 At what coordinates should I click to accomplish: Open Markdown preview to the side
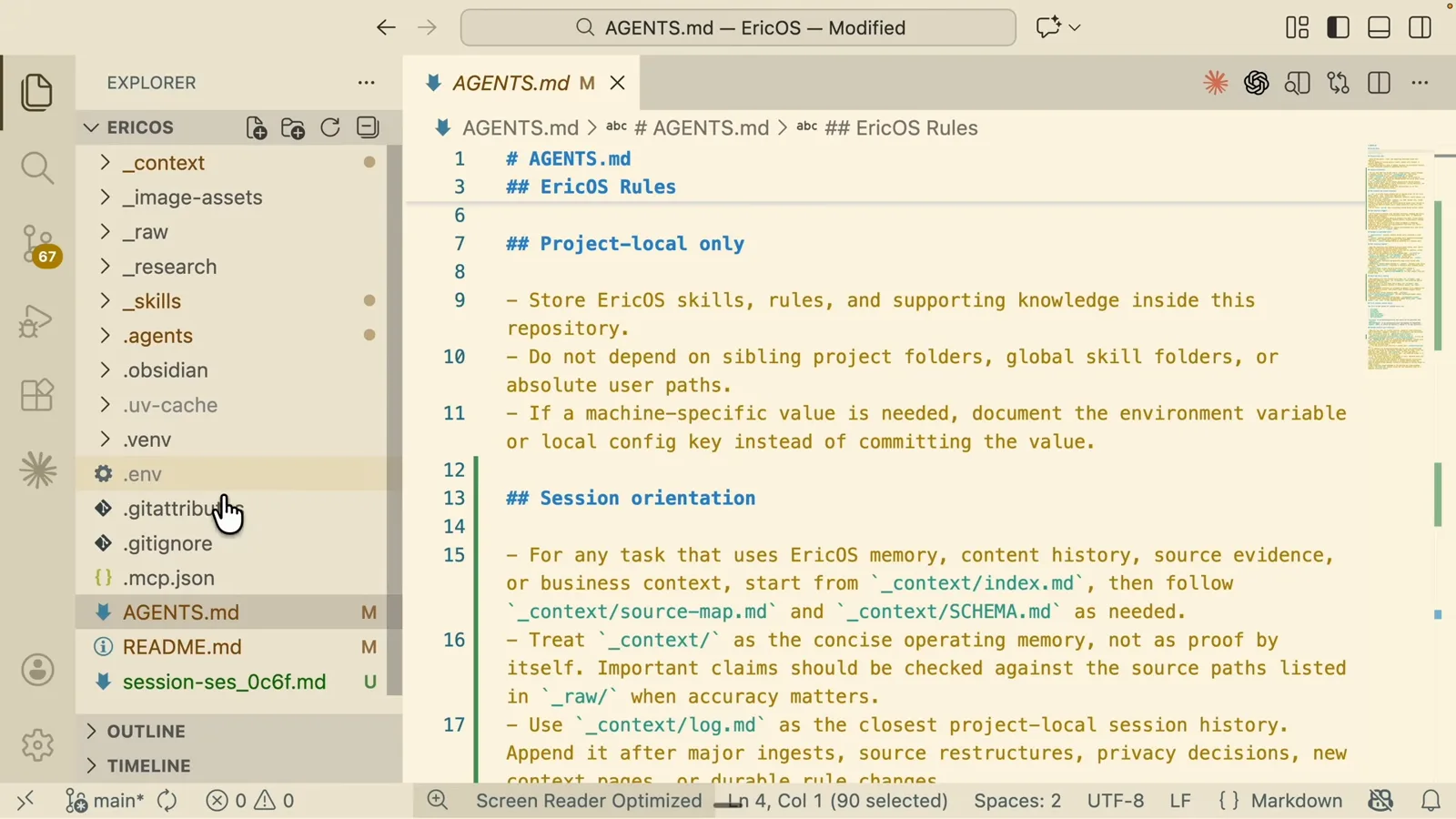(x=1298, y=83)
